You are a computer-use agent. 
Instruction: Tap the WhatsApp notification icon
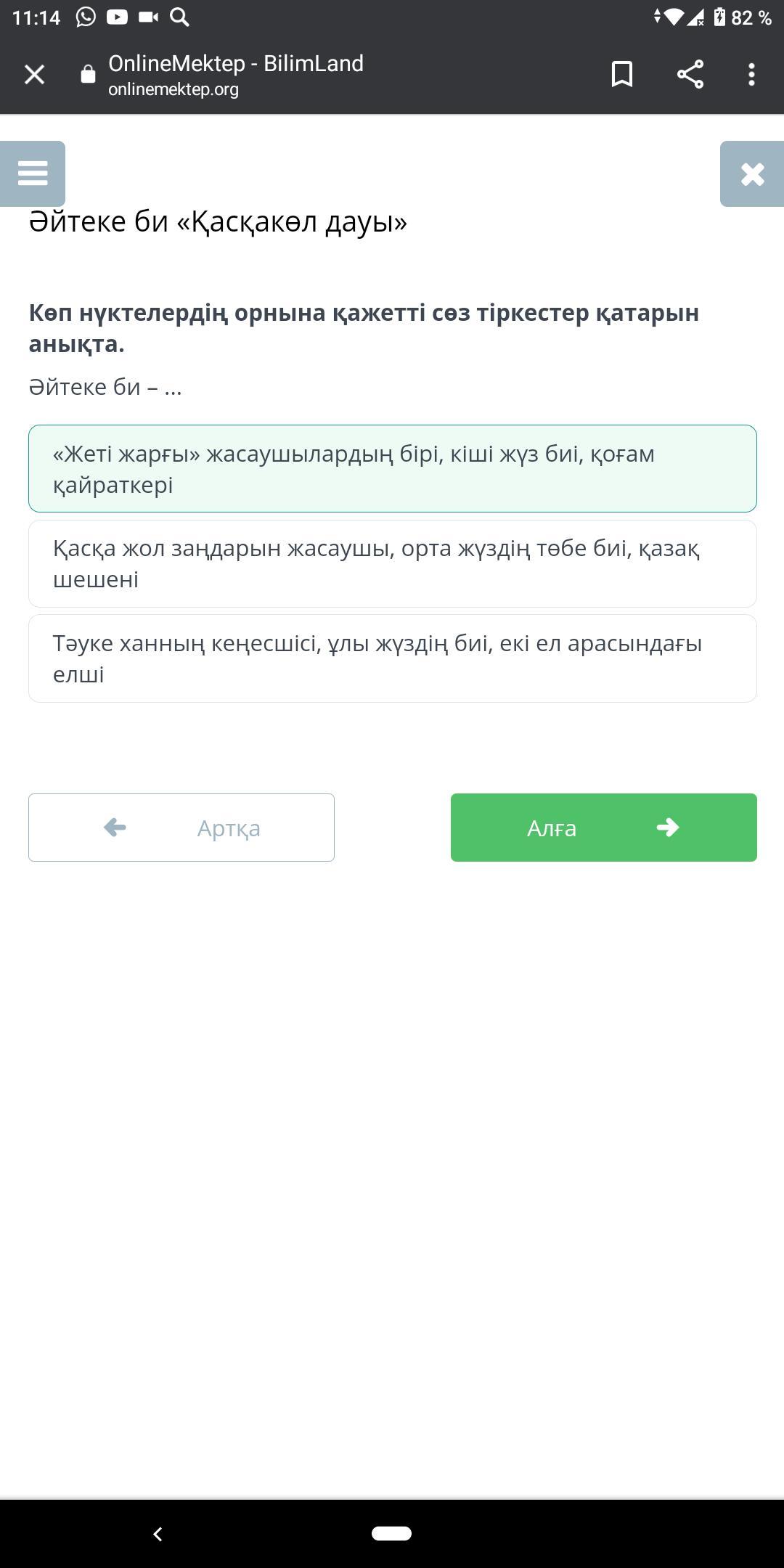tap(86, 17)
